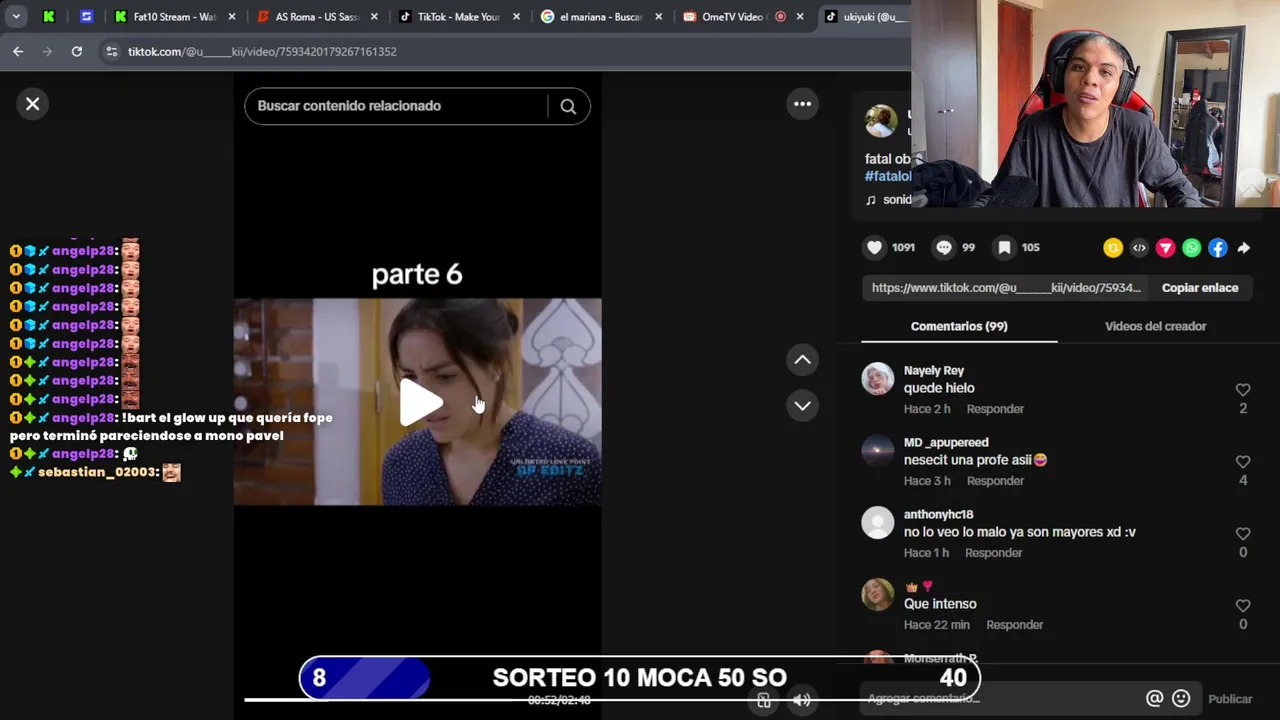Viewport: 1280px width, 720px height.
Task: Open MD_apupereed's profile avatar
Action: (x=878, y=451)
